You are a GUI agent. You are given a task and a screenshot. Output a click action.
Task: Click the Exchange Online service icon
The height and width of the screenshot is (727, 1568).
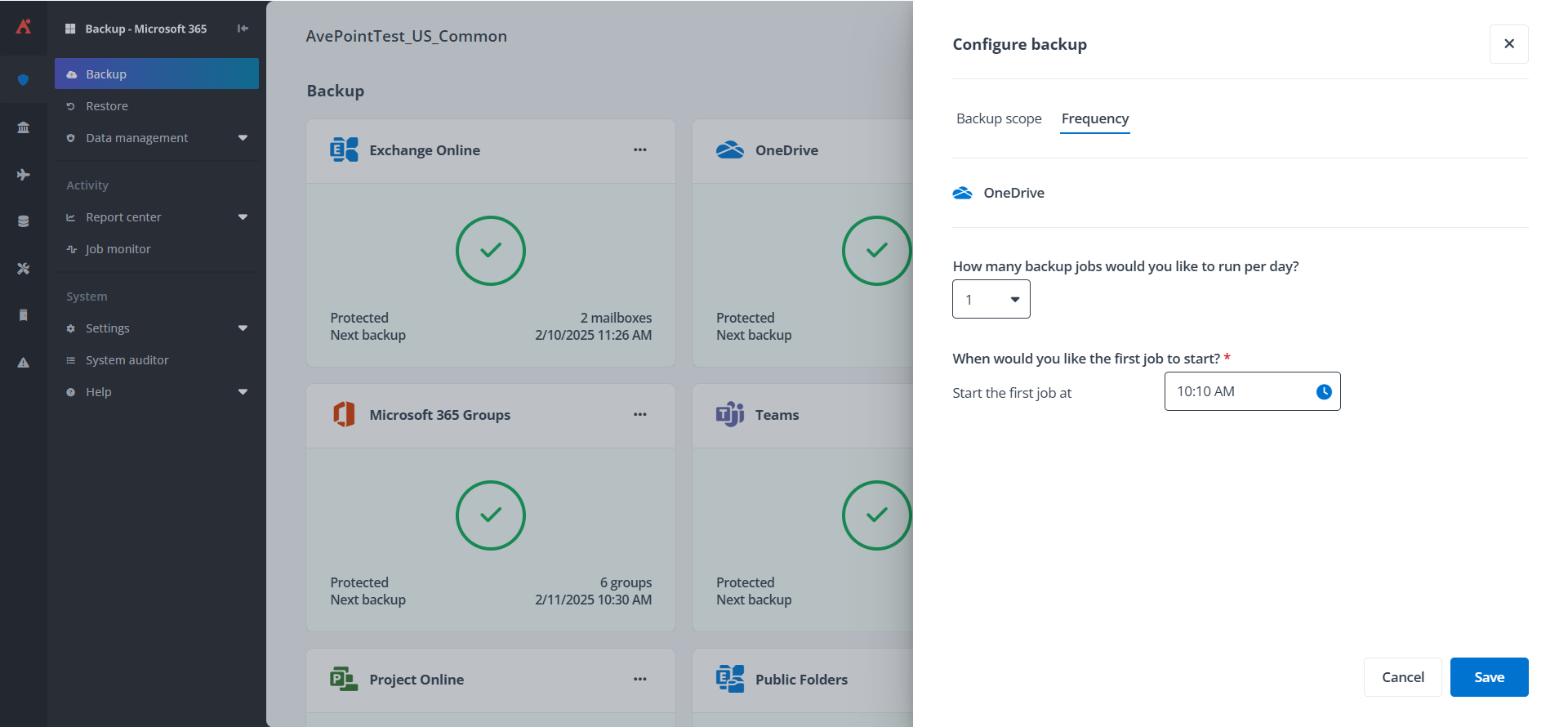[x=344, y=149]
